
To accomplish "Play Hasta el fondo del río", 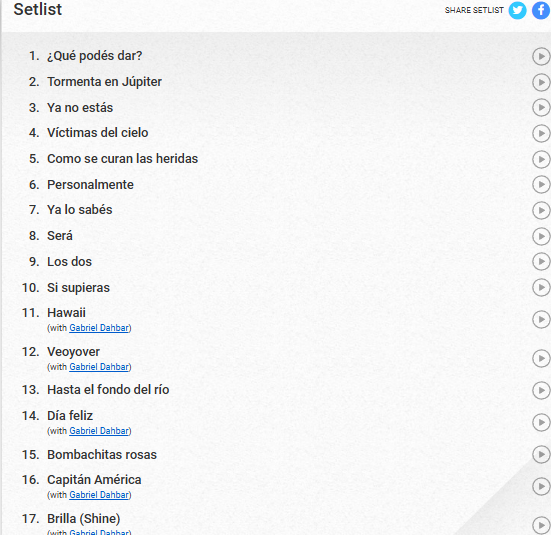I will click(x=541, y=390).
